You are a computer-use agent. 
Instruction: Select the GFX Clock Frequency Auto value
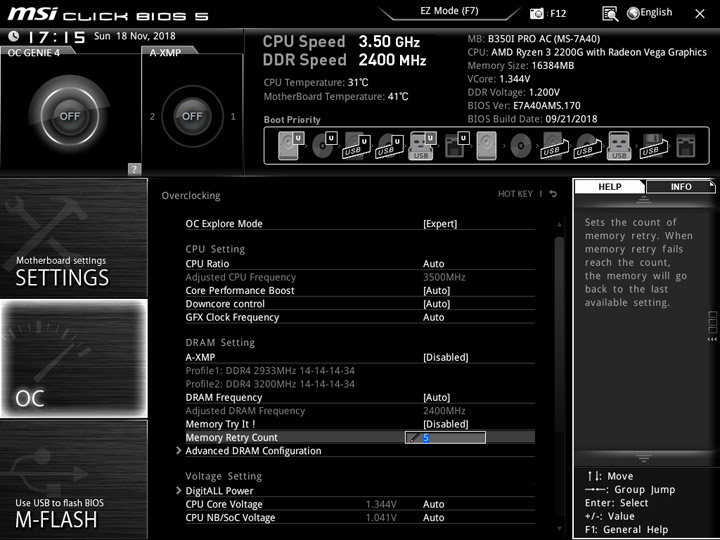coord(433,317)
